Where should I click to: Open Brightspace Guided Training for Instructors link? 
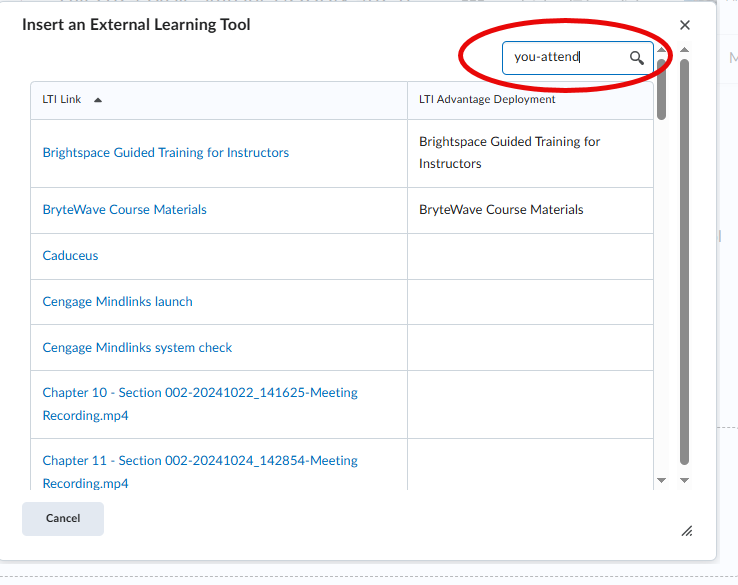(166, 152)
